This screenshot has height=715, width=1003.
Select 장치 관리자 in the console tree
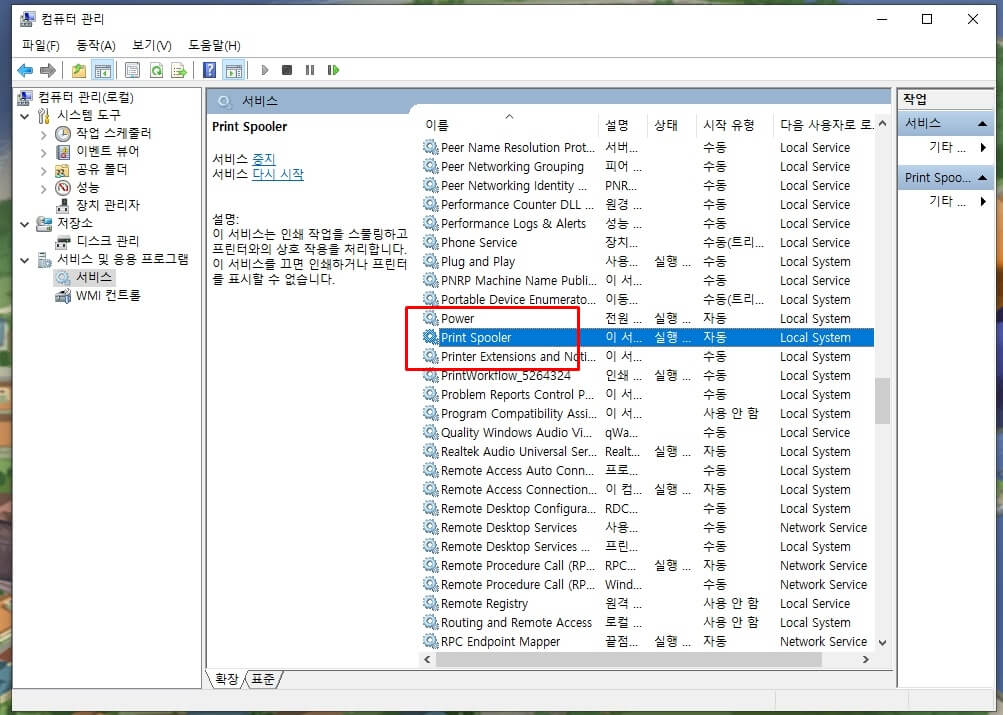coord(107,205)
